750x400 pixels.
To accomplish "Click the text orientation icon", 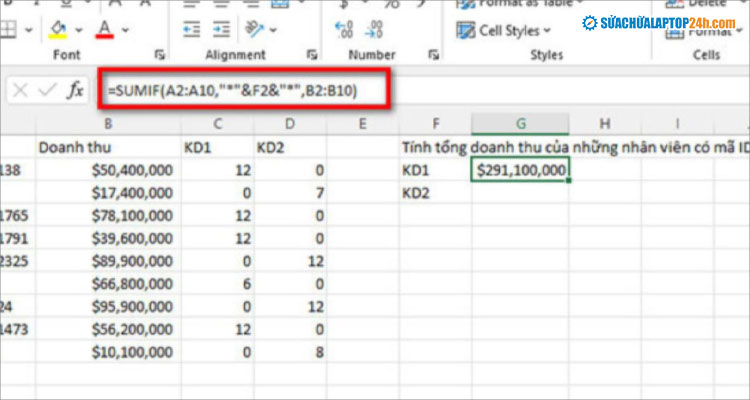I will coord(254,29).
